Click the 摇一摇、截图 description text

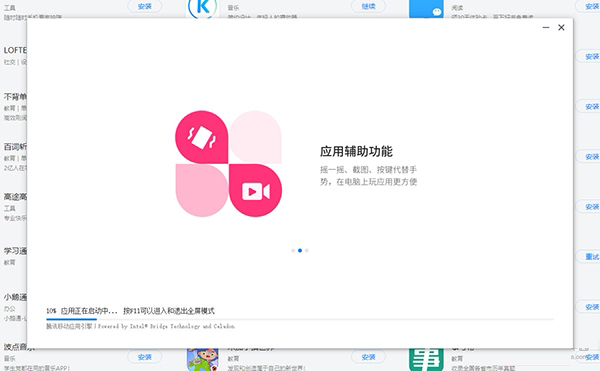pos(368,176)
